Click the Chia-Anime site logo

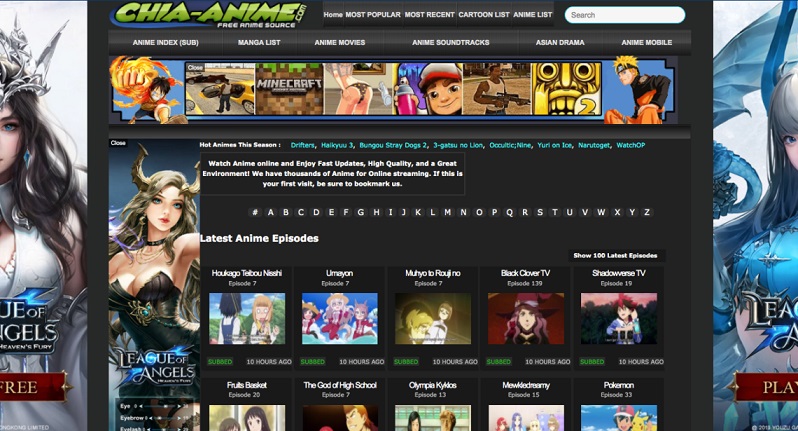(x=208, y=15)
